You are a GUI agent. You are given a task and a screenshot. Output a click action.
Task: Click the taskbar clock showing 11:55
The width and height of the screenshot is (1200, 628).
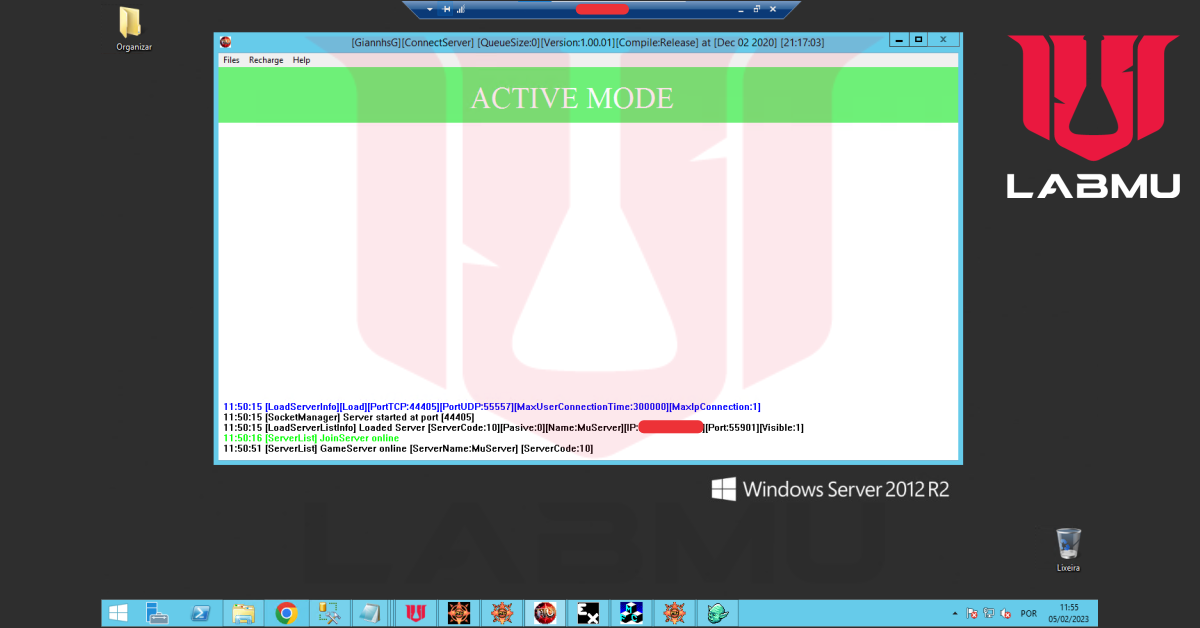[1069, 613]
